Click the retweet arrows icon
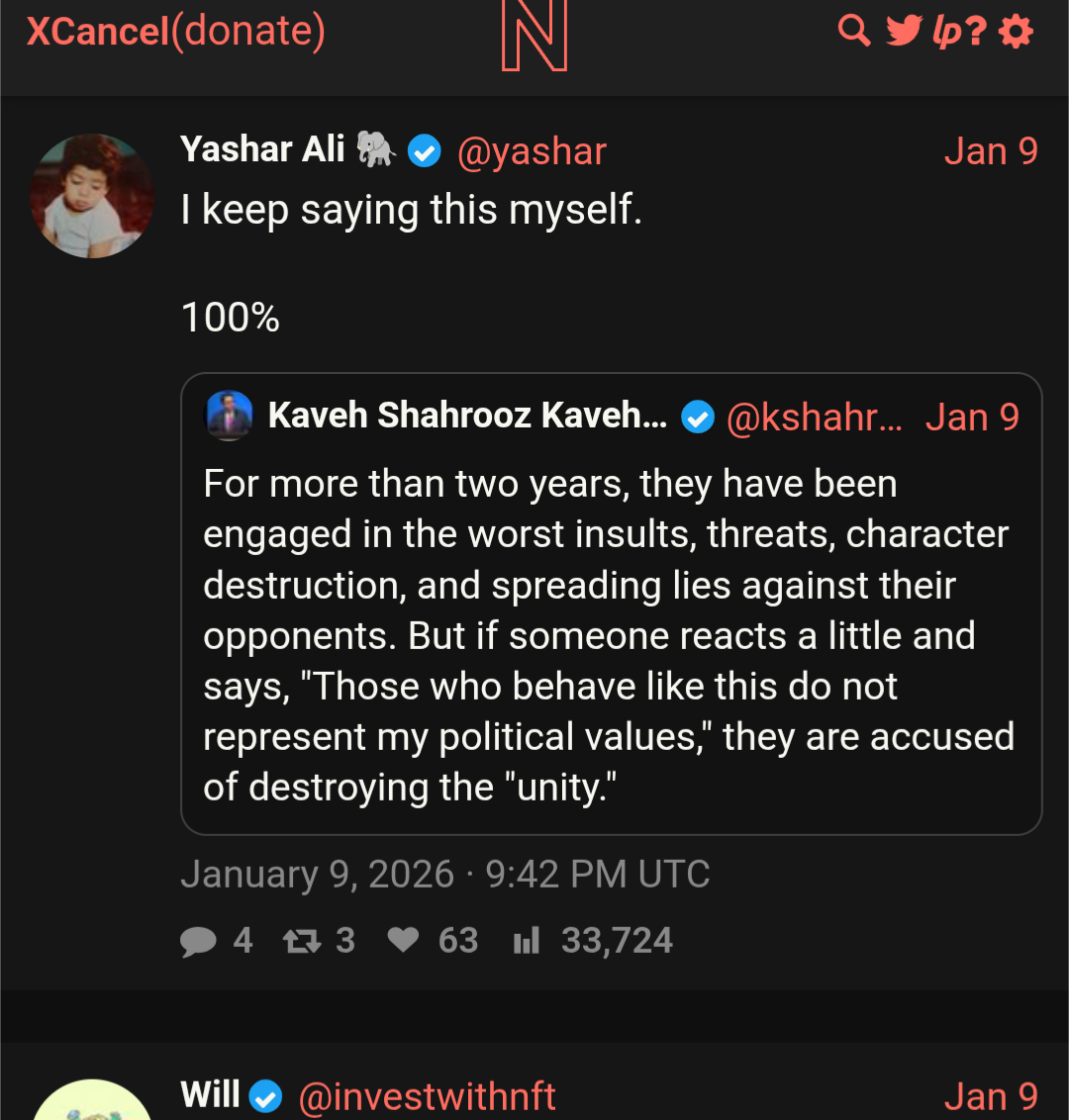 [x=302, y=941]
